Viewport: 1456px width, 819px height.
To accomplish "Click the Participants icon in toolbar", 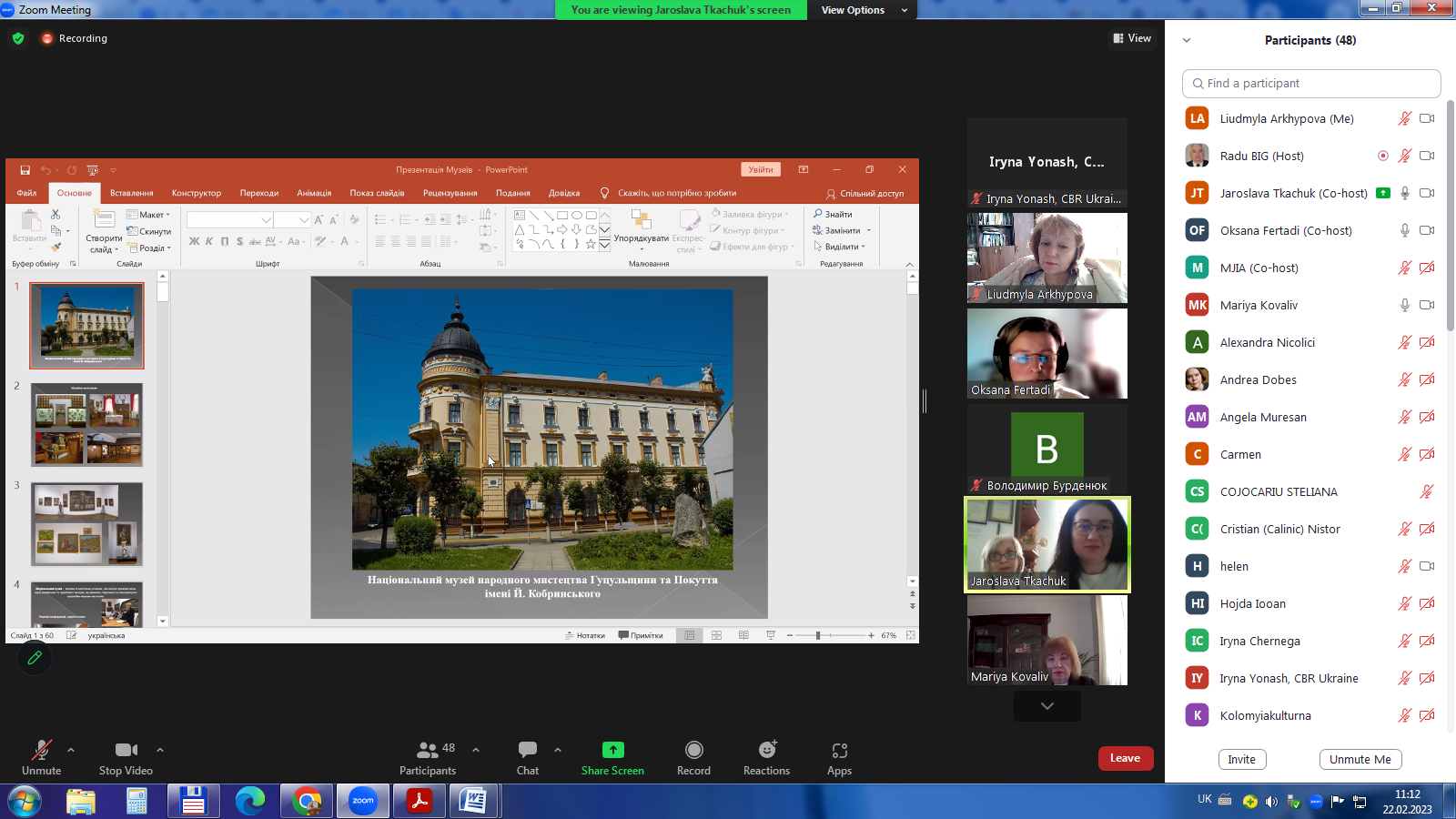I will tap(427, 751).
